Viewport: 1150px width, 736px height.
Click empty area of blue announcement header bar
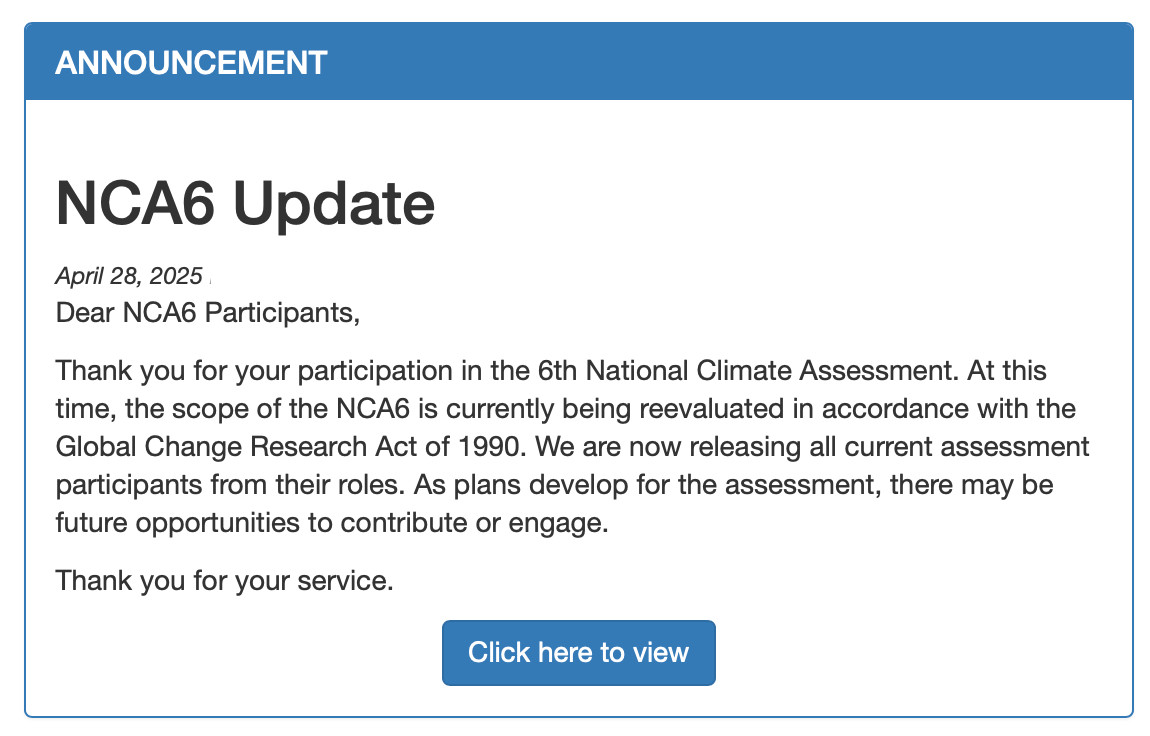click(733, 63)
